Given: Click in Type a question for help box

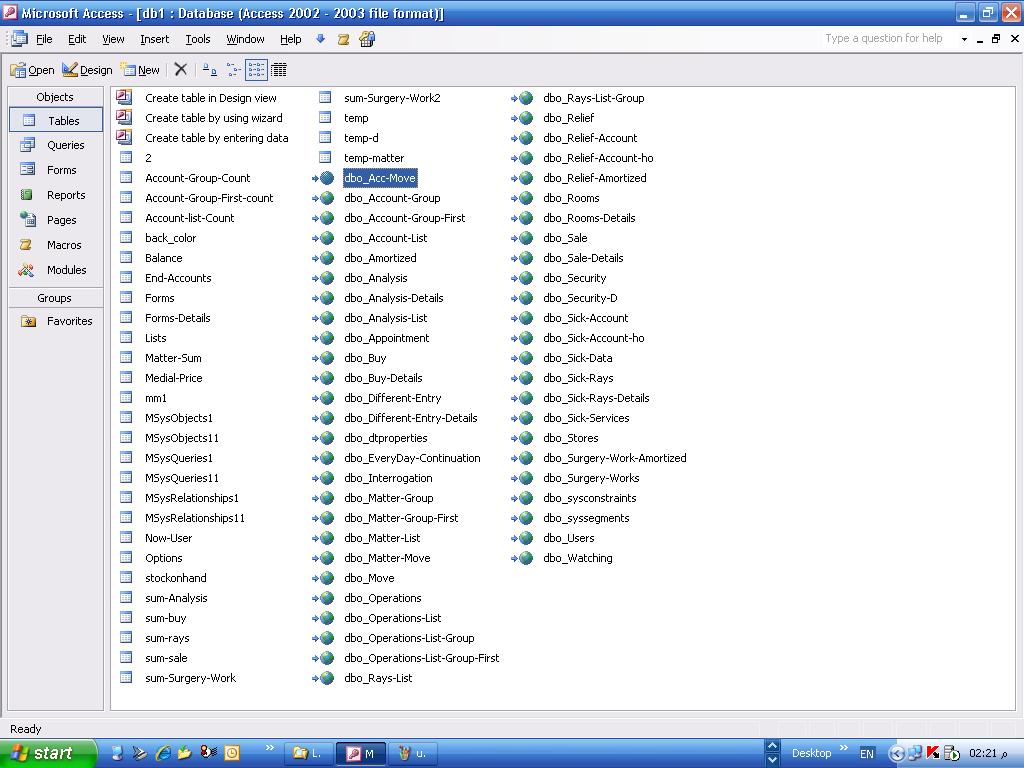Looking at the screenshot, I should click(889, 38).
